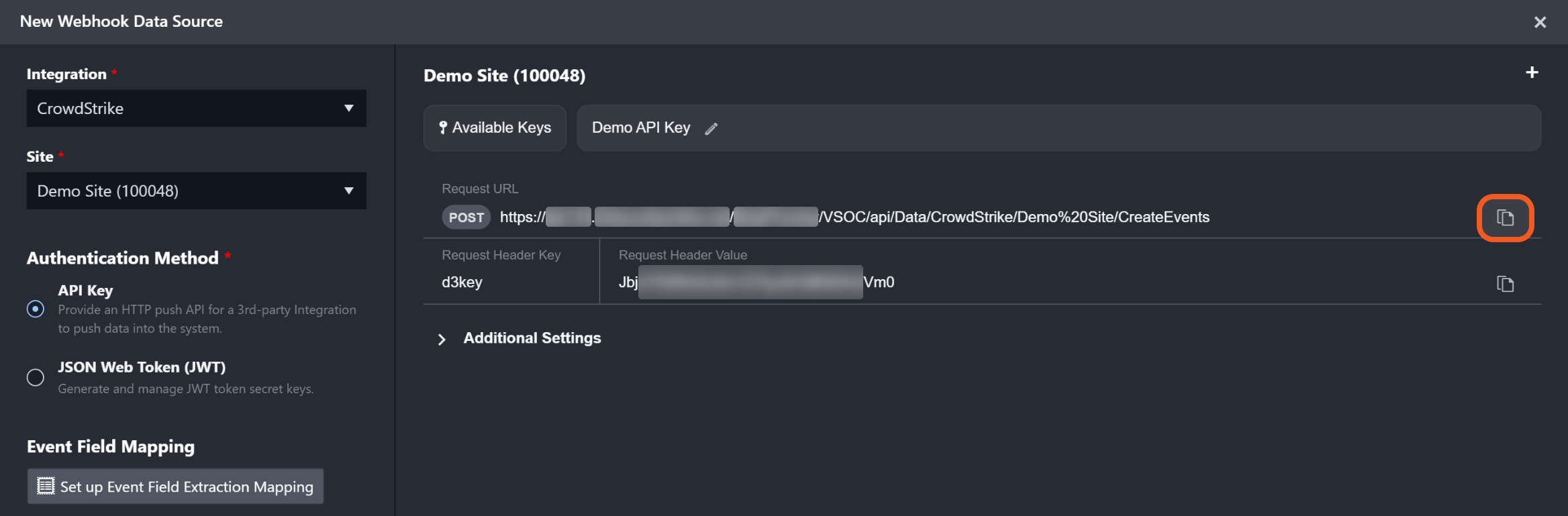The height and width of the screenshot is (516, 1568).
Task: Open the Available Keys tab
Action: click(x=495, y=127)
